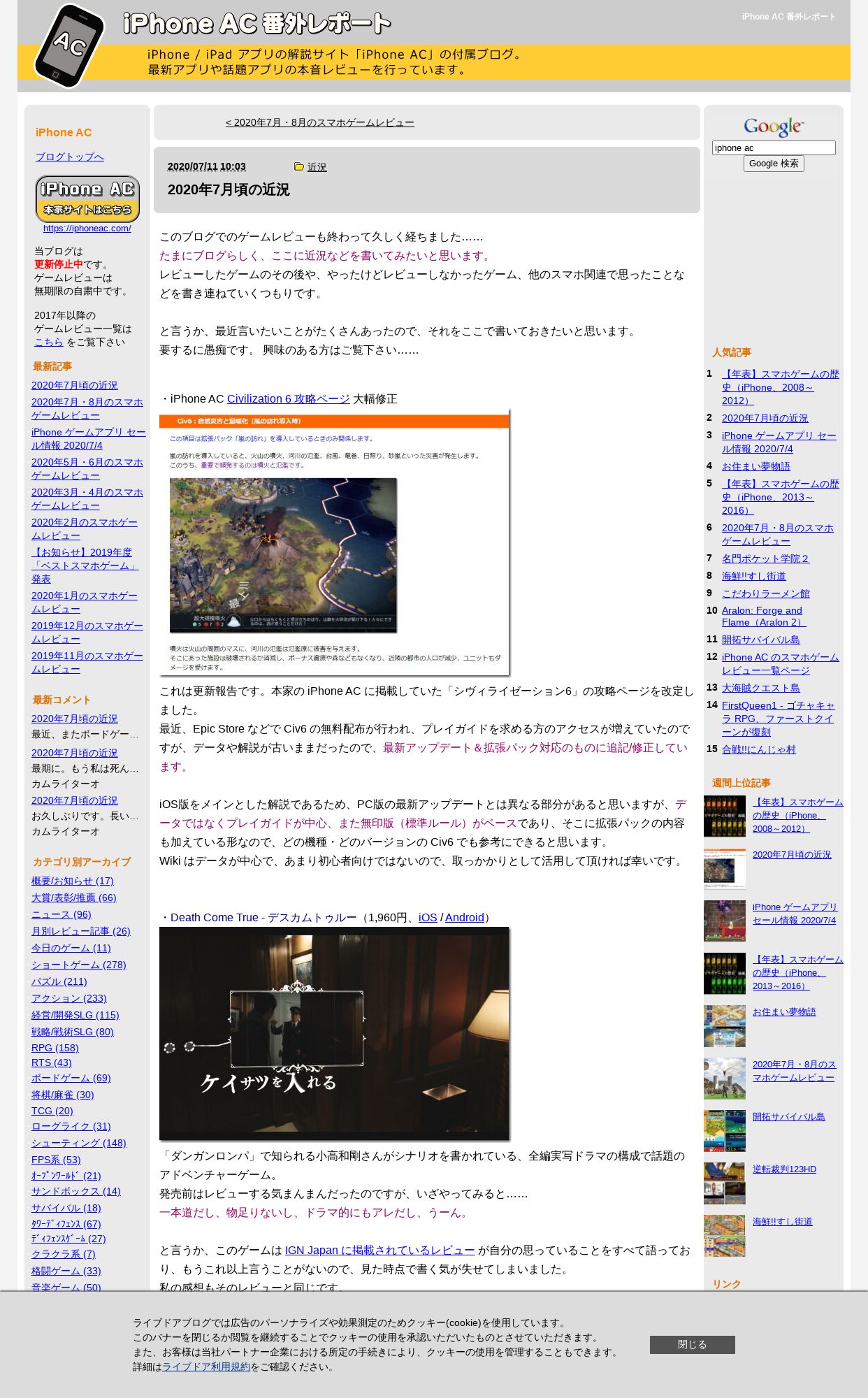This screenshot has height=1398, width=868.
Task: Open the Death Come True iOS link
Action: pos(428,917)
